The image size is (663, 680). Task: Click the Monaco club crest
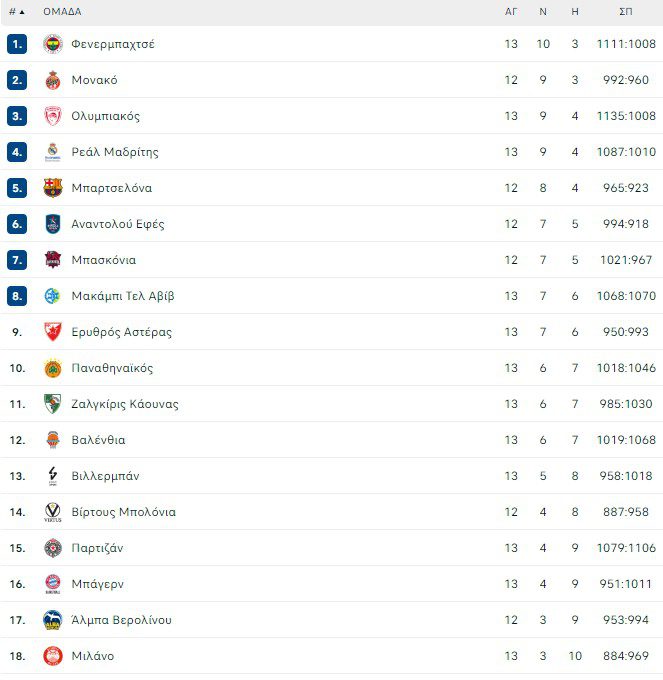pos(53,80)
